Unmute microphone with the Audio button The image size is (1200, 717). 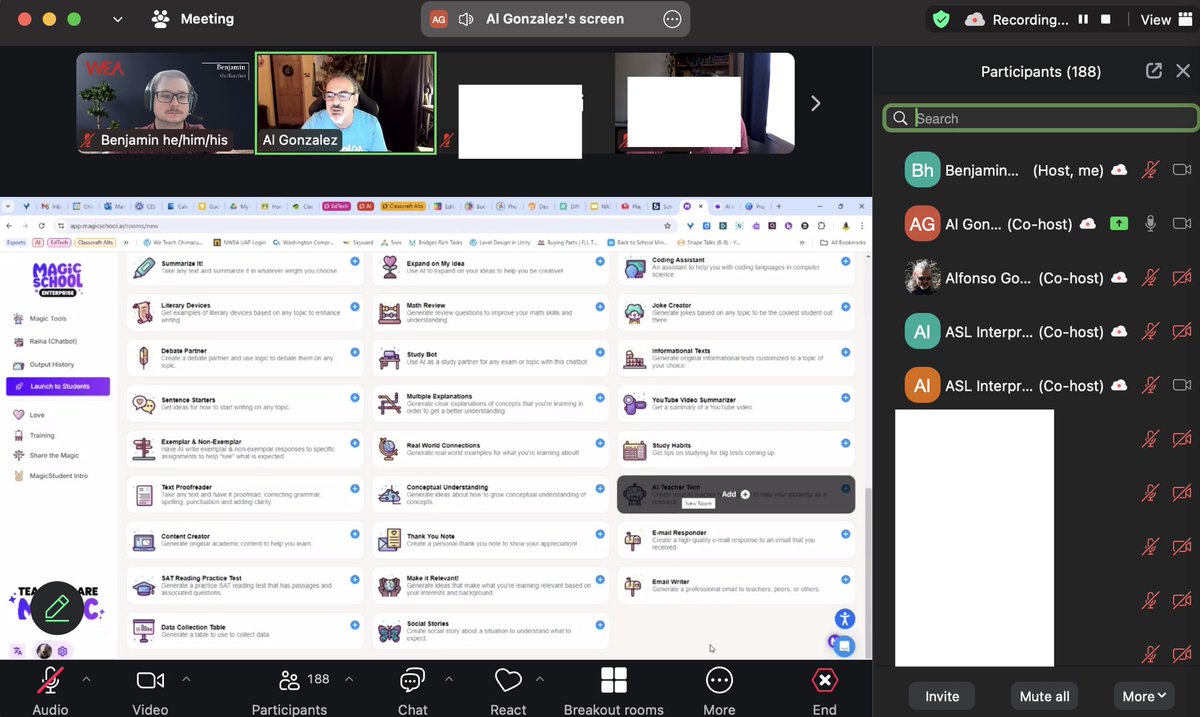(x=50, y=690)
